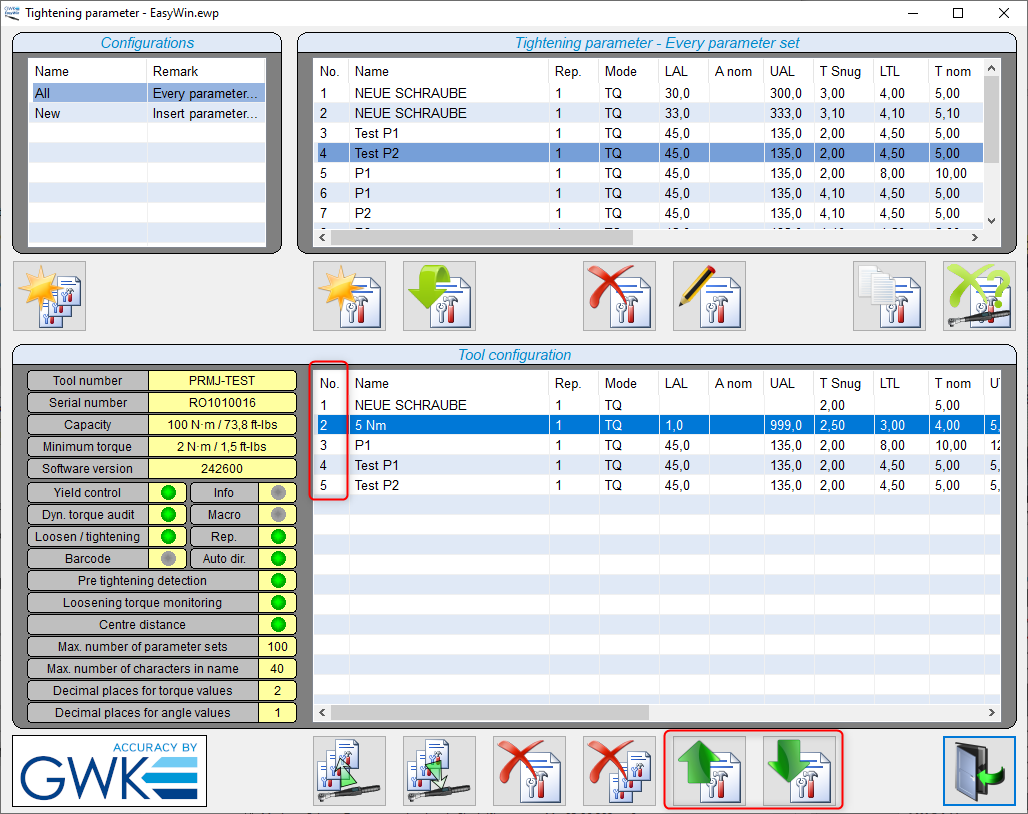Select the New configuration row
This screenshot has width=1028, height=814.
147,113
